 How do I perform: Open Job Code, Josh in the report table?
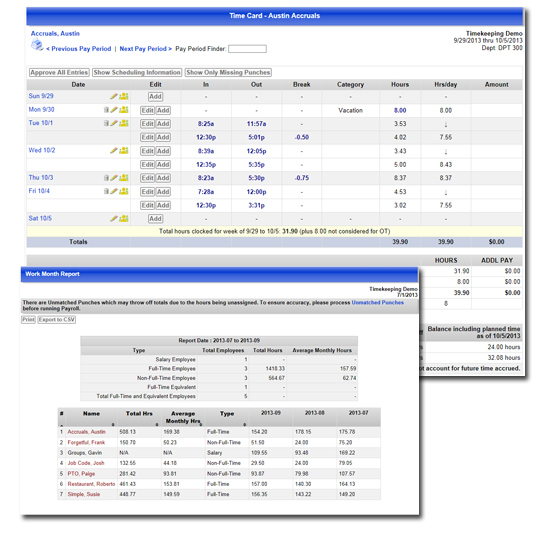[x=86, y=463]
